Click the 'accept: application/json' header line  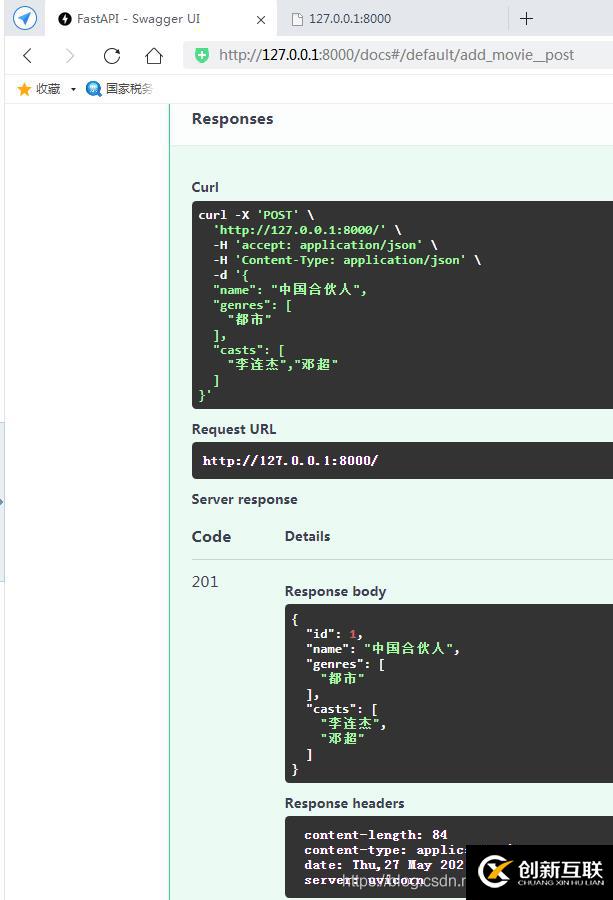click(325, 245)
